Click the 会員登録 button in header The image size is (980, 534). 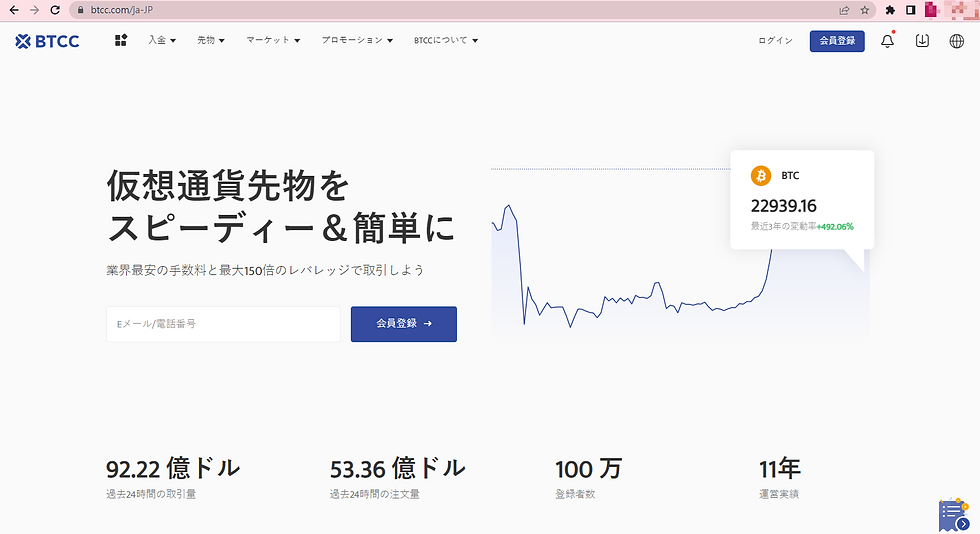837,41
